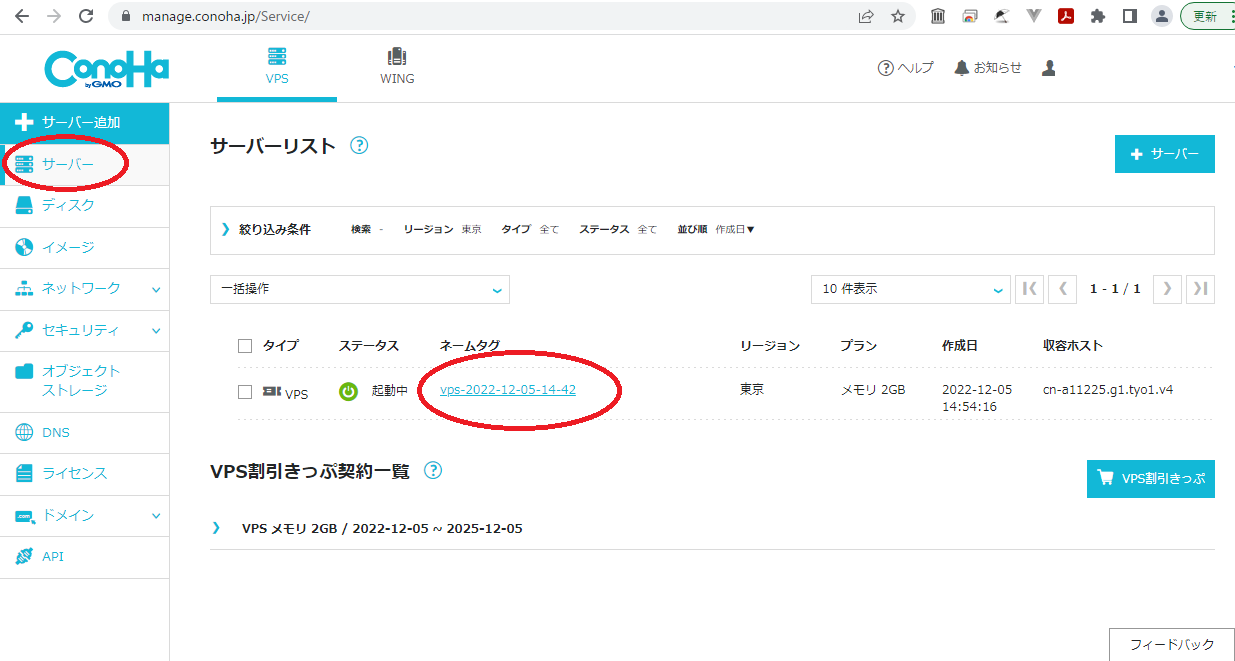Bookmark this page with the star icon
This screenshot has width=1235, height=661.
pos(898,16)
